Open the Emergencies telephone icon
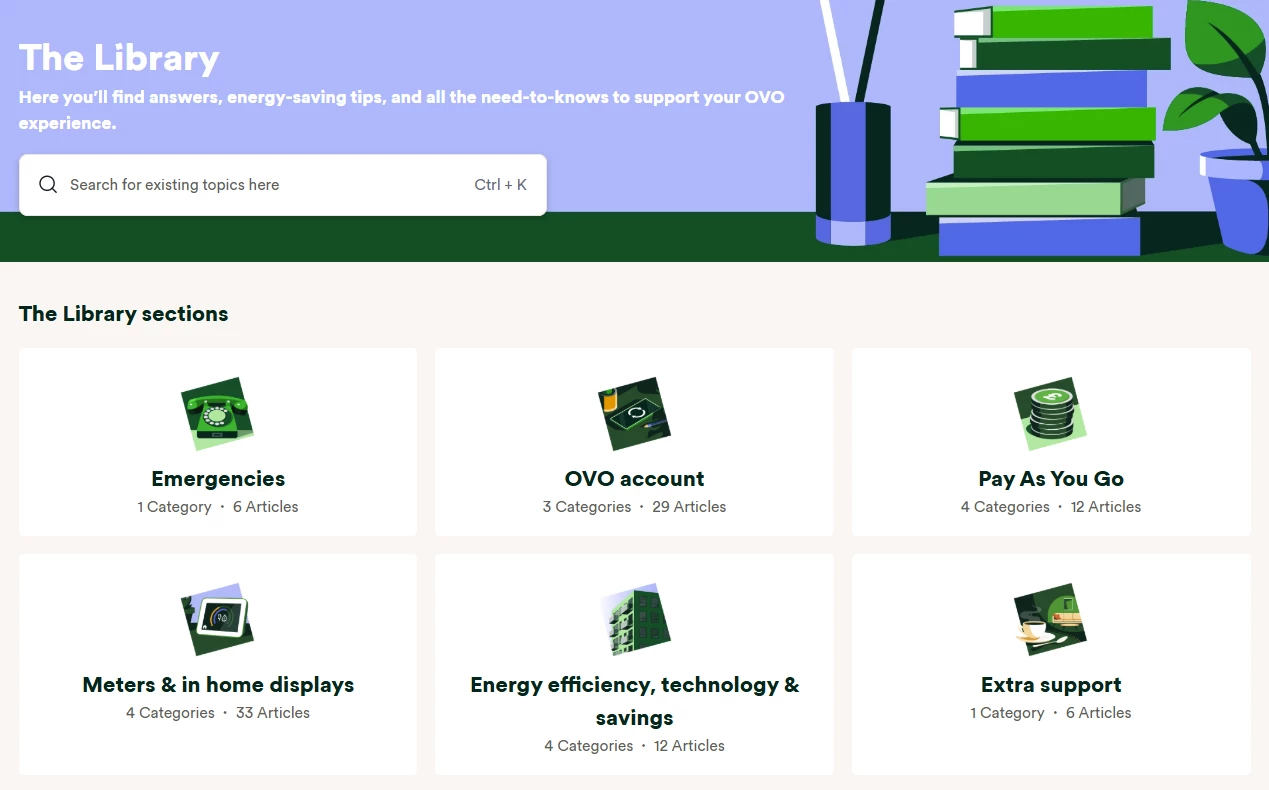Viewport: 1269px width, 790px height. pyautogui.click(x=218, y=414)
